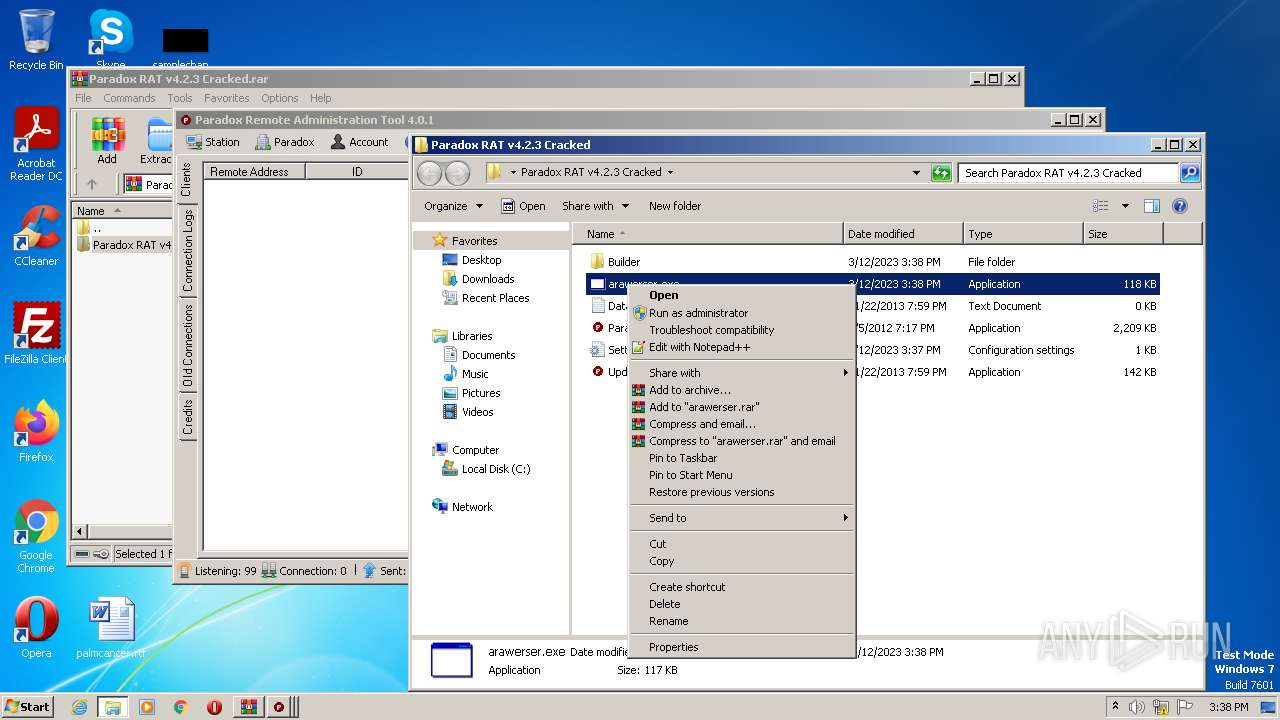Click the WinRAR Add toolbar icon

[x=107, y=141]
